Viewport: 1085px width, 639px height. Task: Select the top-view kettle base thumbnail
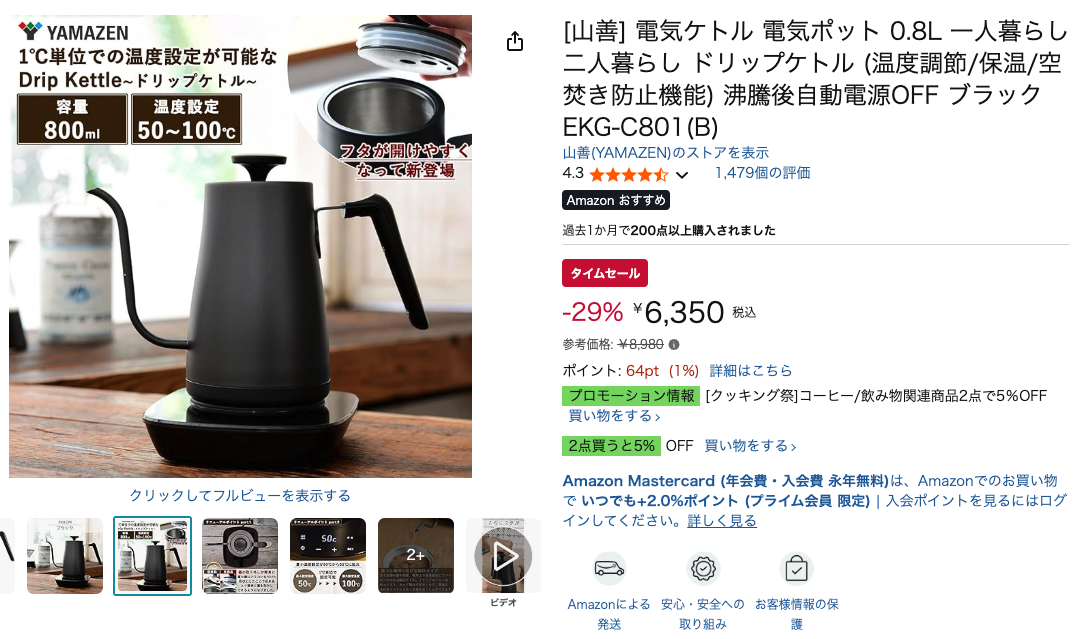click(x=240, y=556)
